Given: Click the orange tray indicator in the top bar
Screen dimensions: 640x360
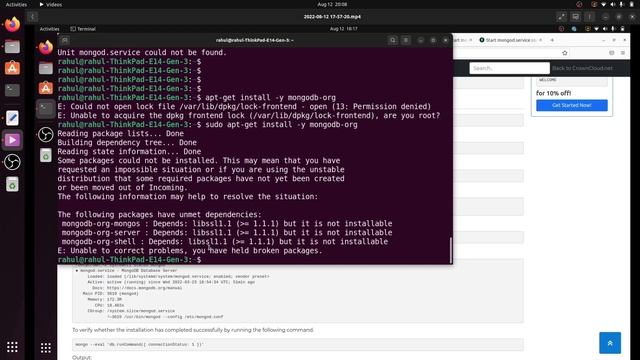Looking at the screenshot, I should tap(594, 4).
